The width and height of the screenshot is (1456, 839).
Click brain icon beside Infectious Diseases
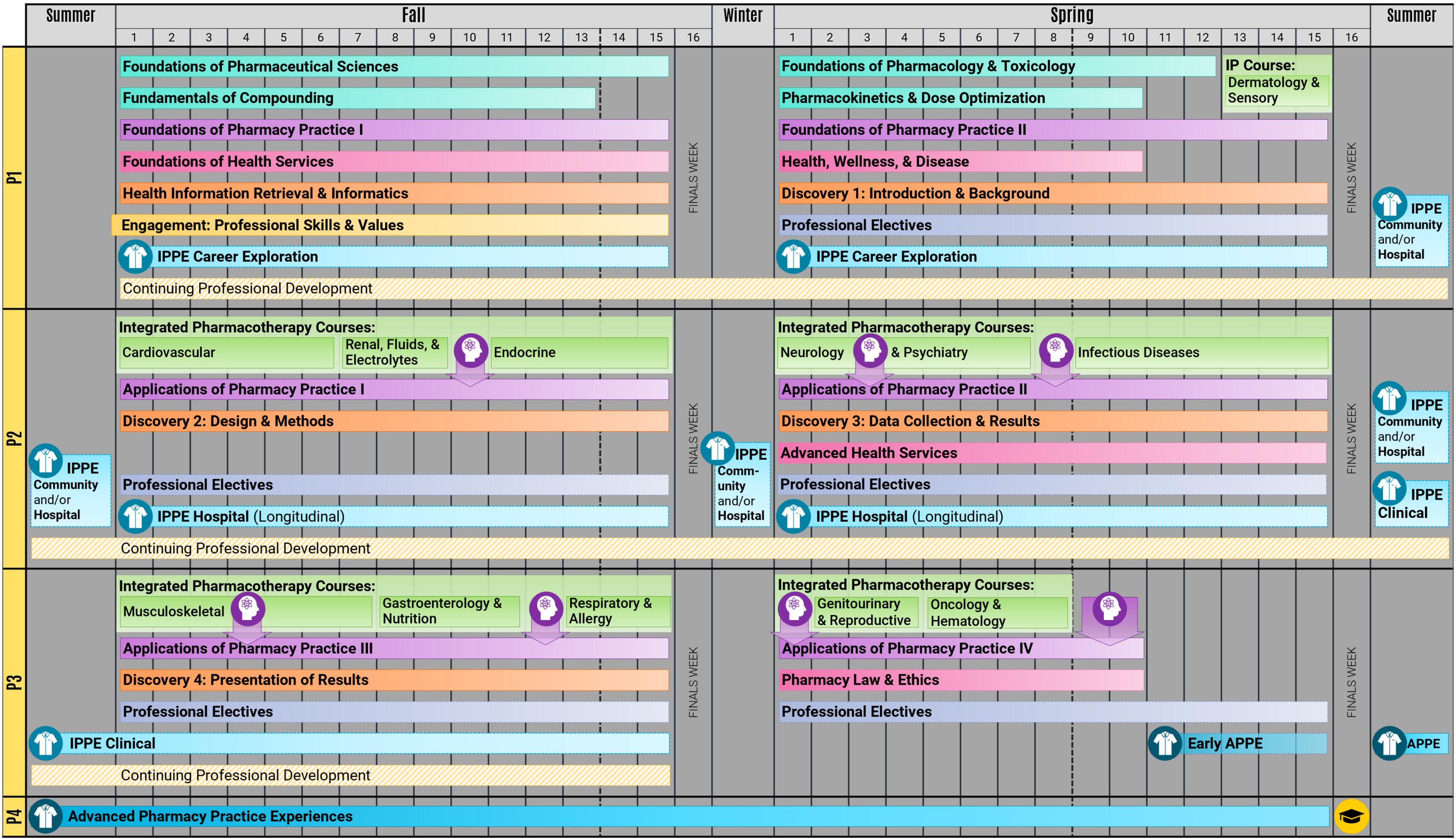point(1056,349)
